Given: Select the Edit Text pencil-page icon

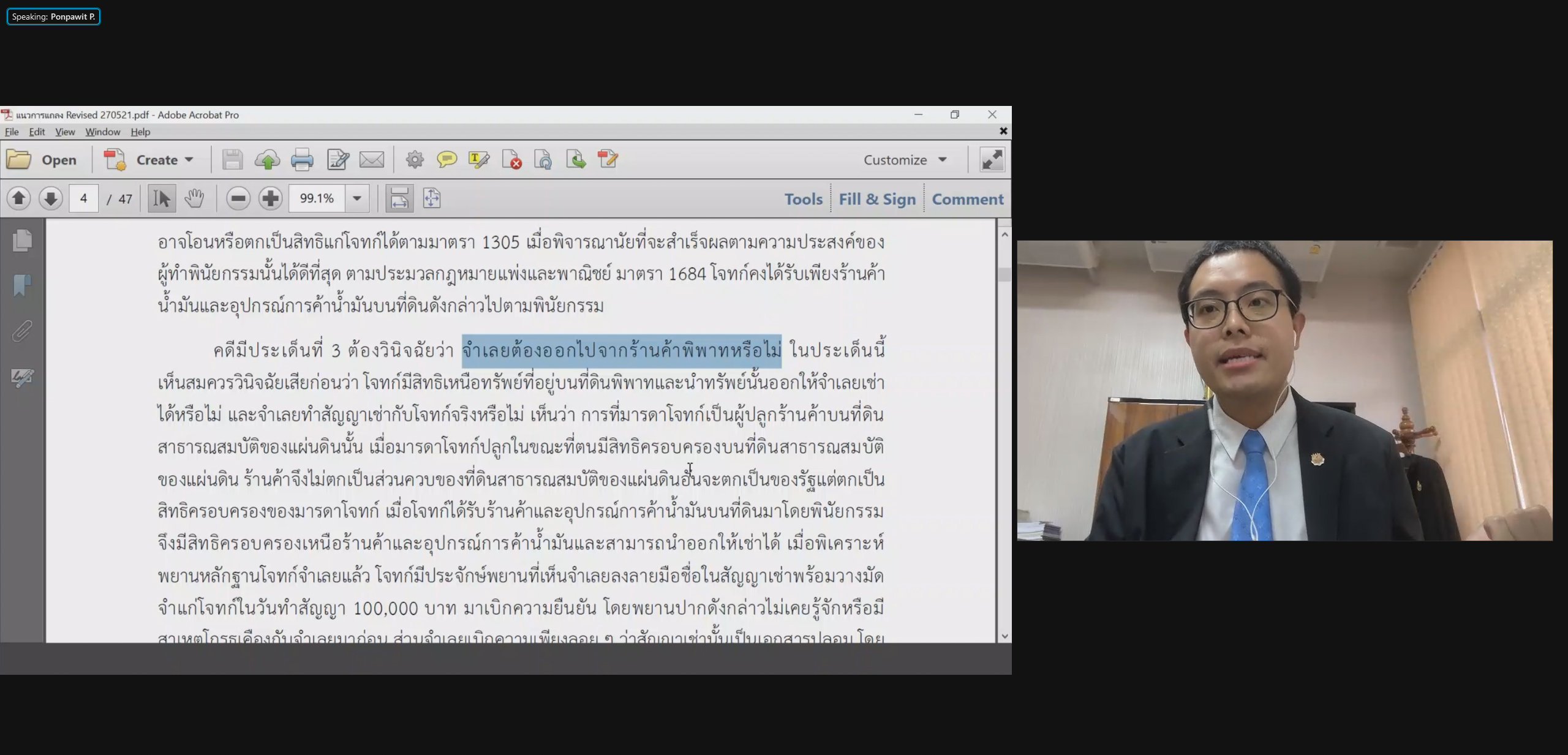Looking at the screenshot, I should coord(337,160).
